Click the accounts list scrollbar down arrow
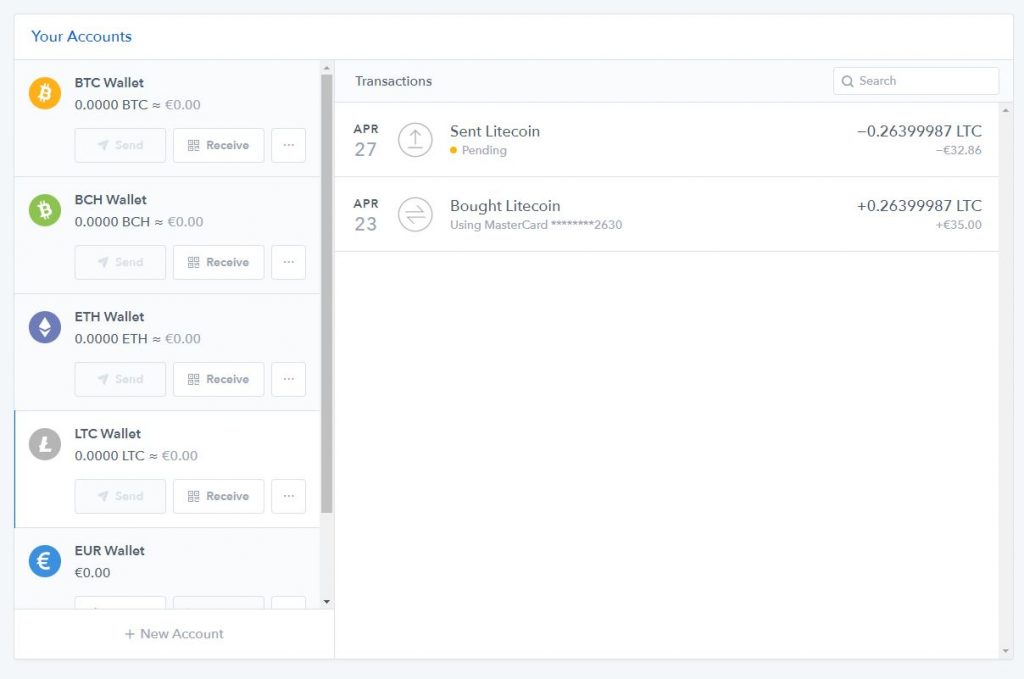This screenshot has width=1024, height=679. [x=326, y=601]
